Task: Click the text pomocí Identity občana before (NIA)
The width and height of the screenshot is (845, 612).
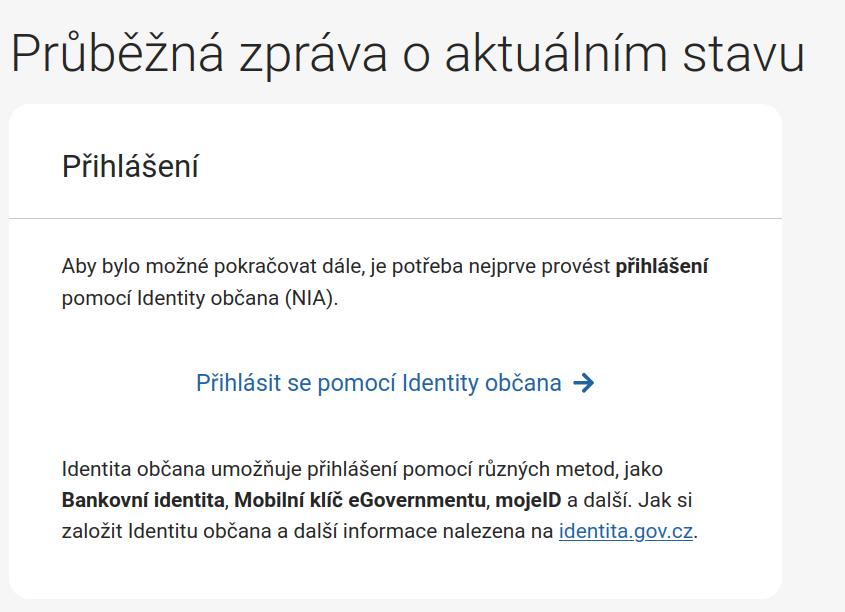Action: [170, 298]
